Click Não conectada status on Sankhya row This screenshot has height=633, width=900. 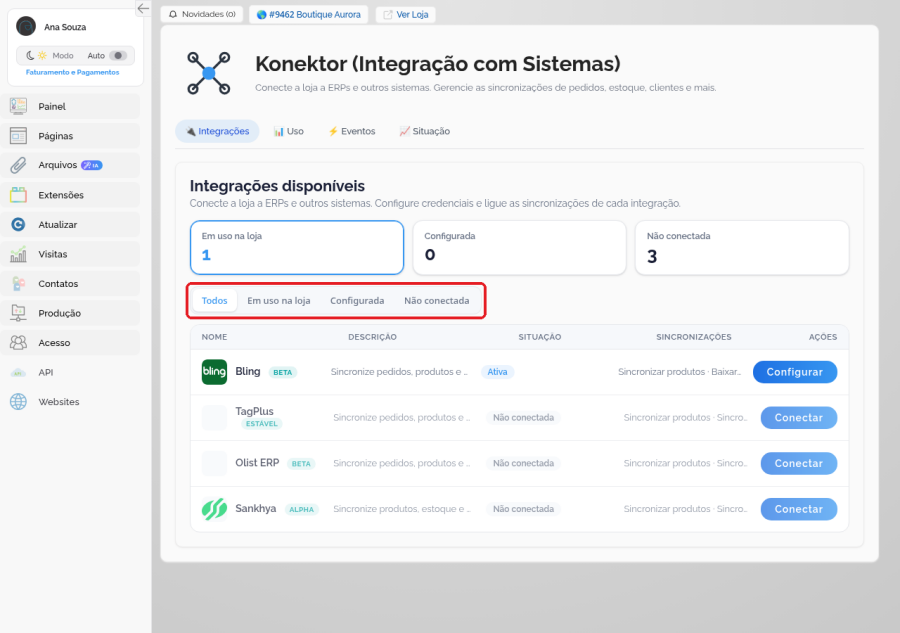click(x=523, y=509)
